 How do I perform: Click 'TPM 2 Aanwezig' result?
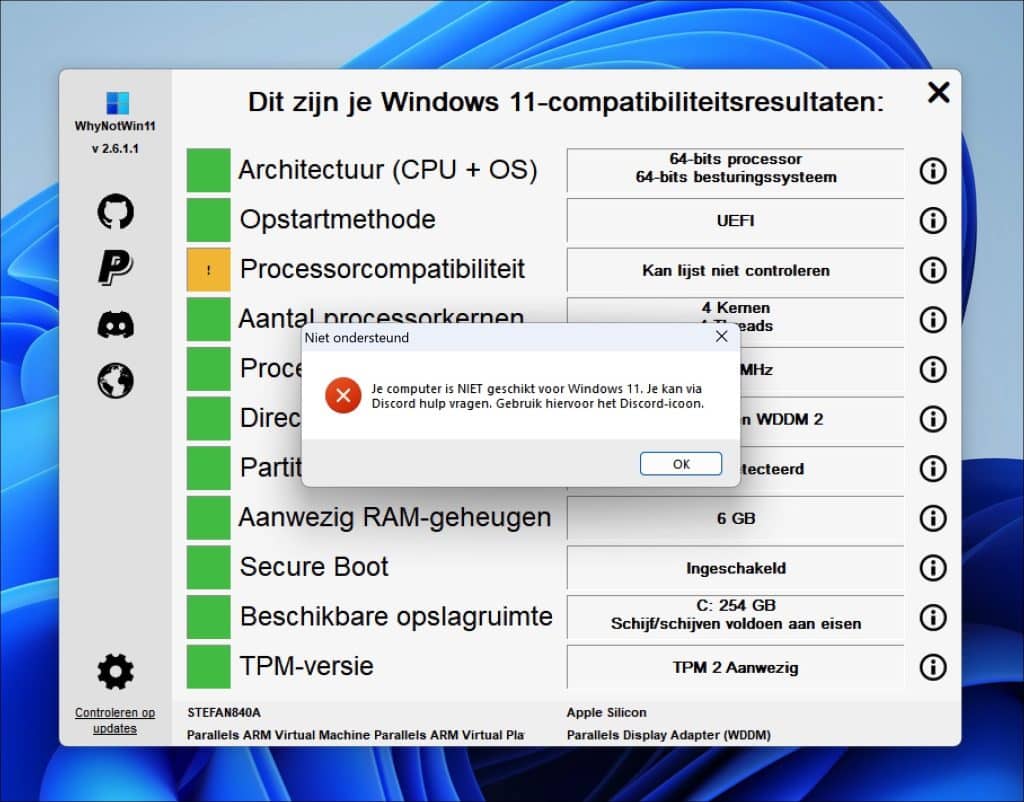click(x=735, y=667)
